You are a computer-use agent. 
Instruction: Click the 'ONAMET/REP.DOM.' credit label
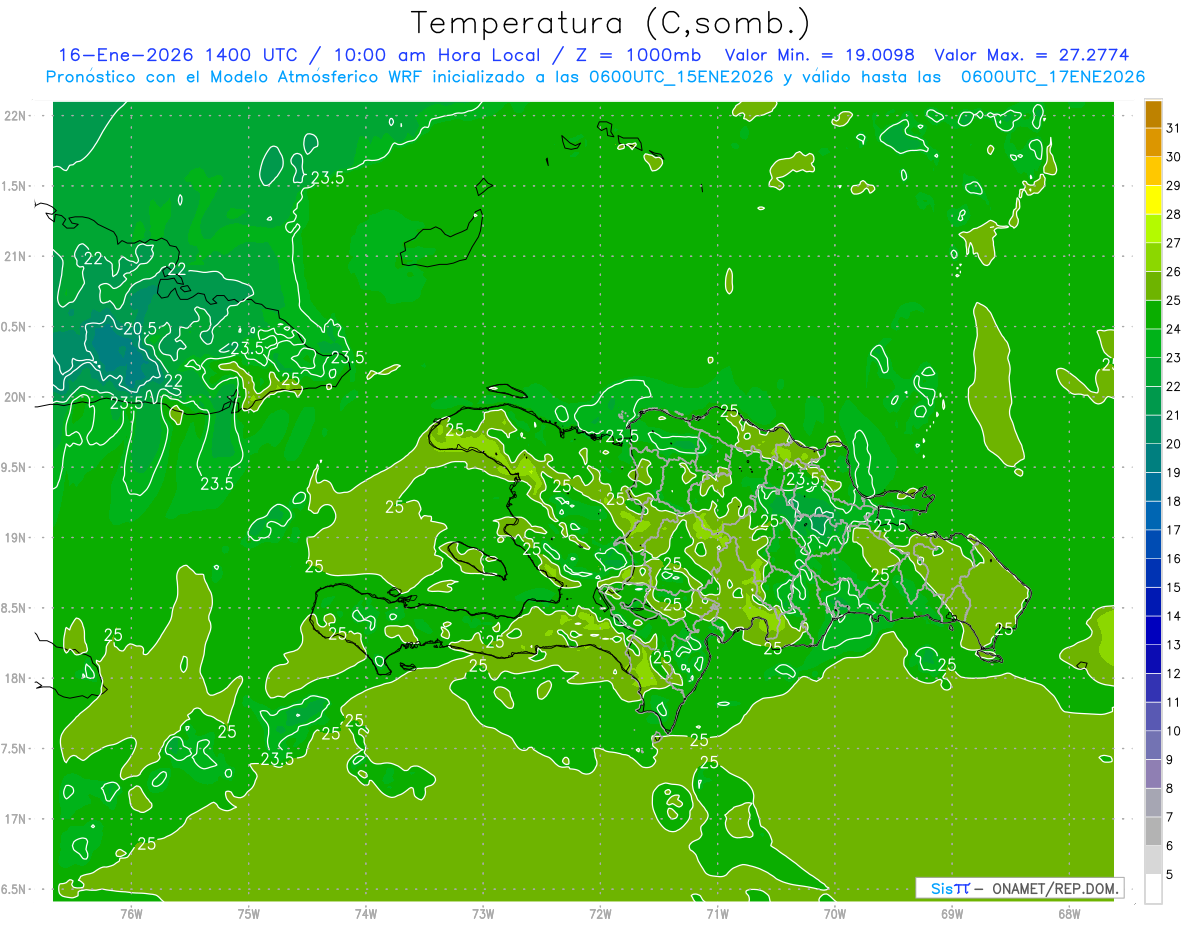point(1057,888)
